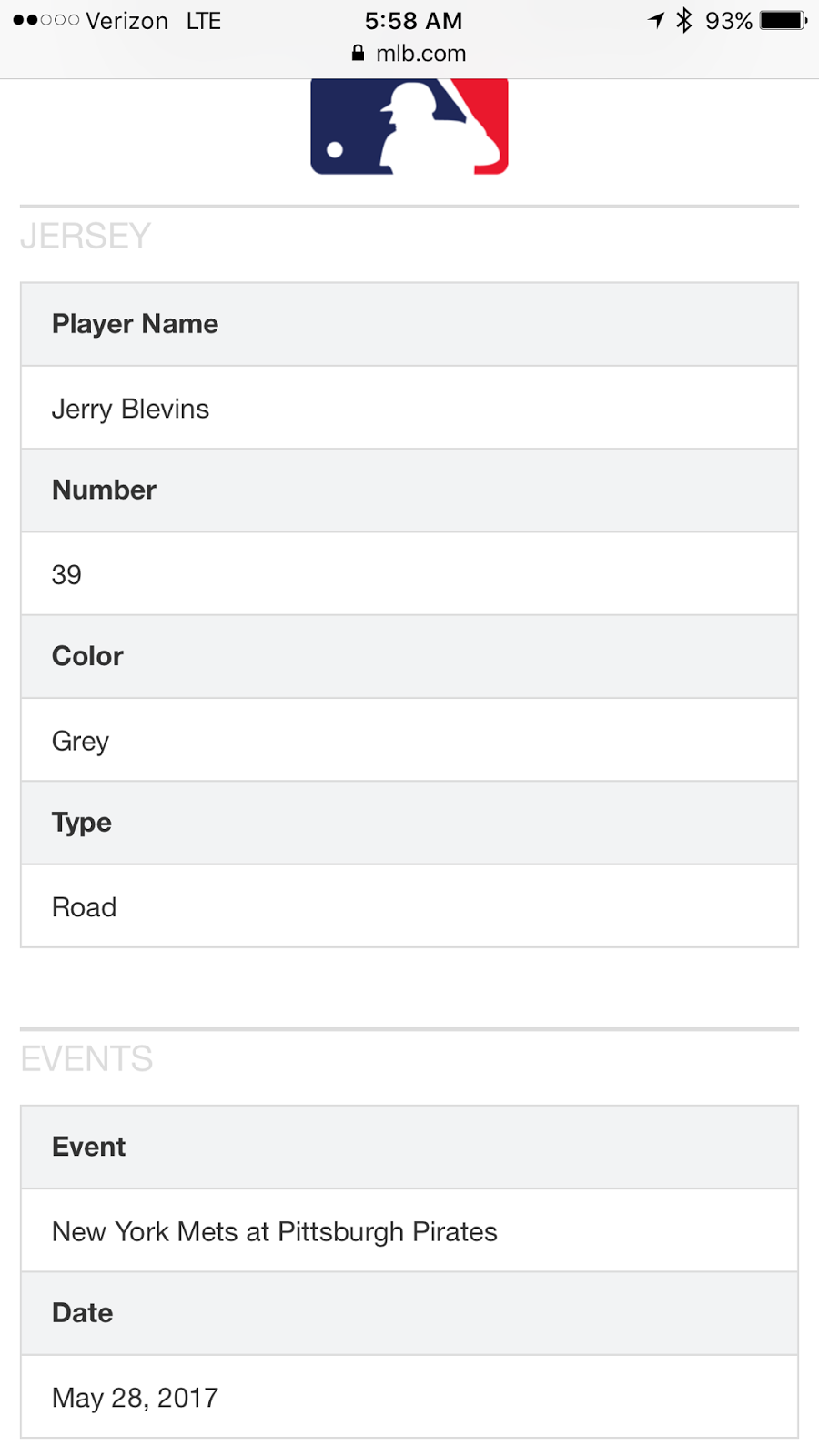Tap the MLB logo at top
This screenshot has height=1456, width=819.
409,126
